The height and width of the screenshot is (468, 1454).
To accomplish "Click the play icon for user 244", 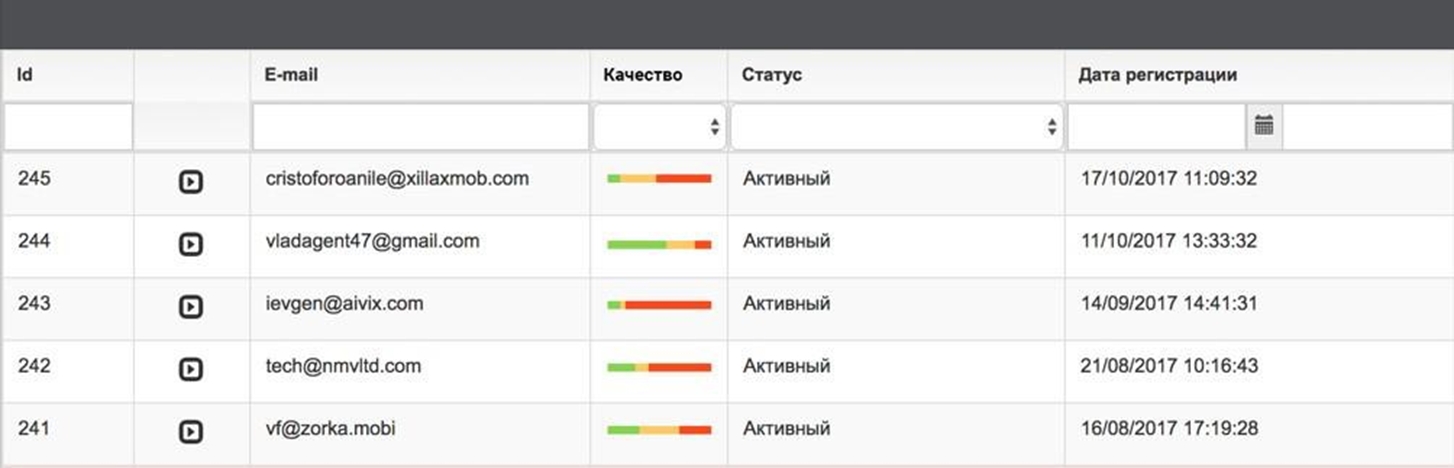I will click(190, 244).
